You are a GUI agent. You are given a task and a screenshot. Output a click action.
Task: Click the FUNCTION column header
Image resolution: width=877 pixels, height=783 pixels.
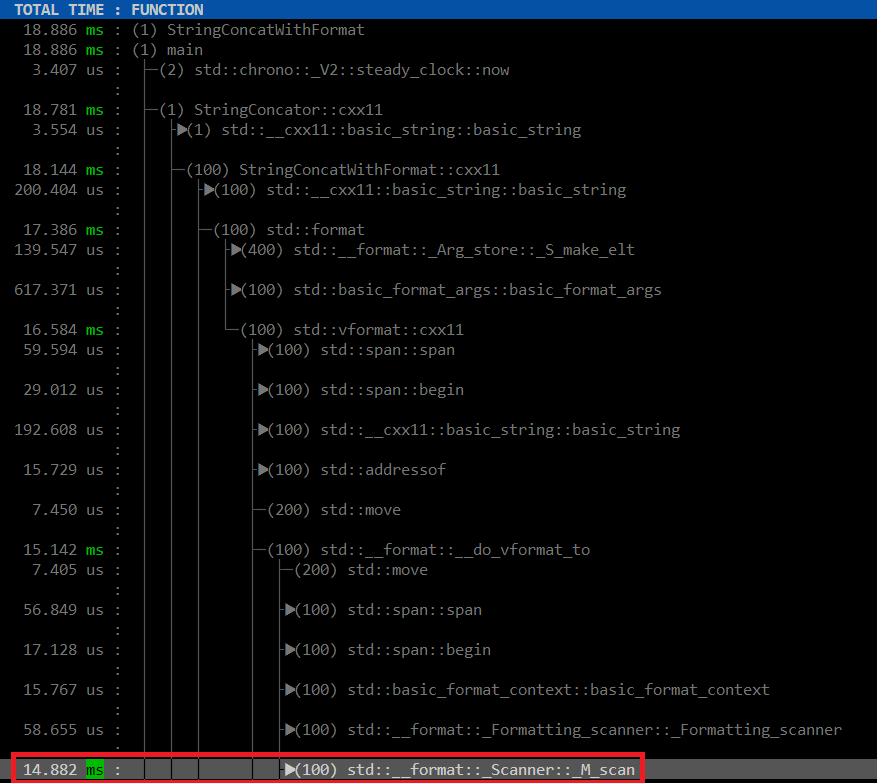(167, 9)
